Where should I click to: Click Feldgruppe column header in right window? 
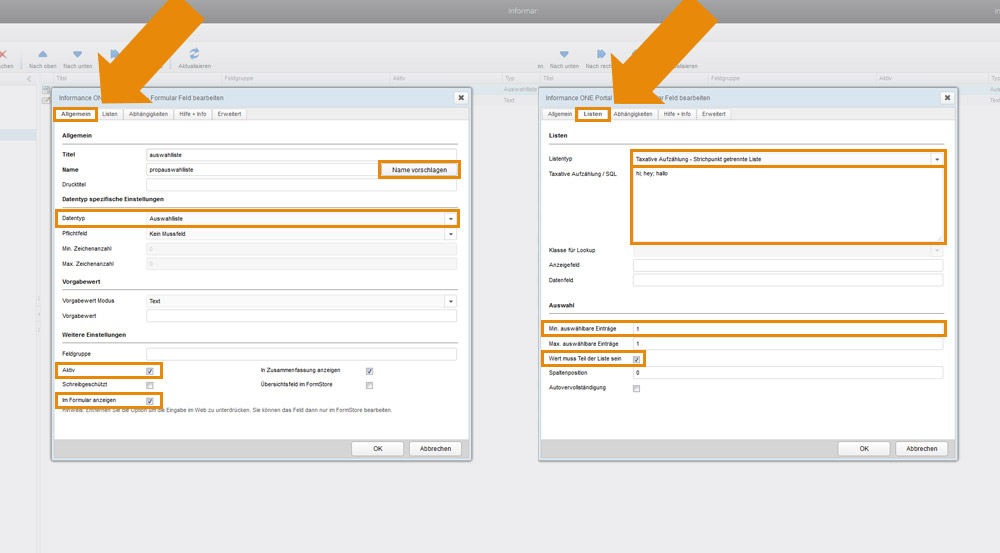tap(725, 78)
